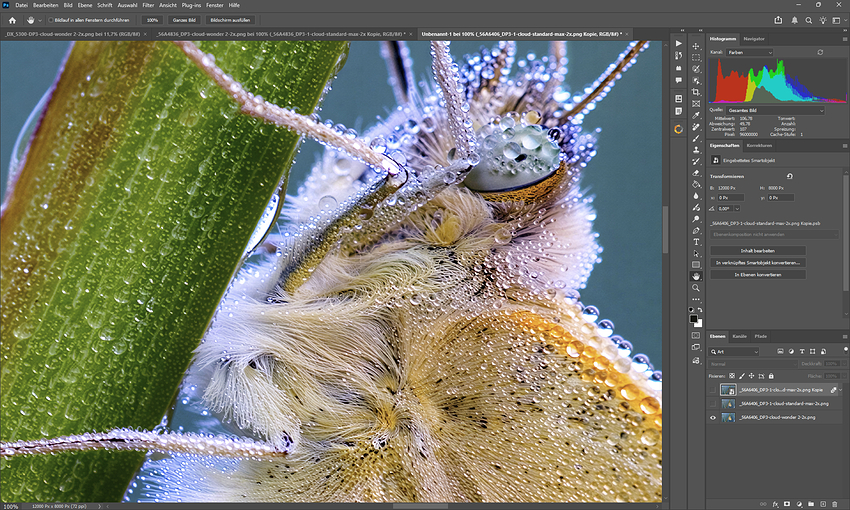Open the Datei menu
Screen dimensions: 850x510
coord(21,5)
